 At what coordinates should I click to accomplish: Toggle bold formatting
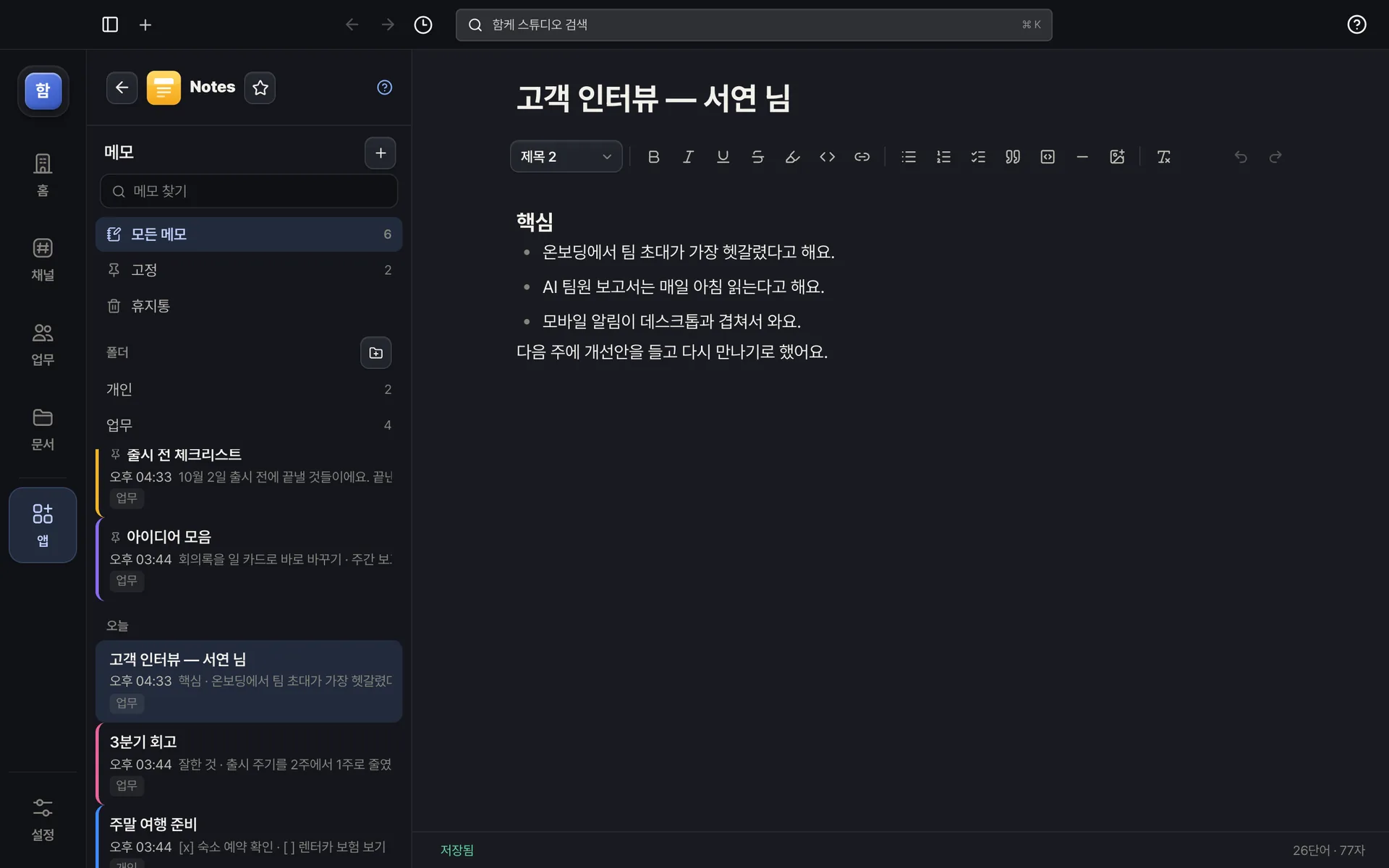[x=653, y=156]
